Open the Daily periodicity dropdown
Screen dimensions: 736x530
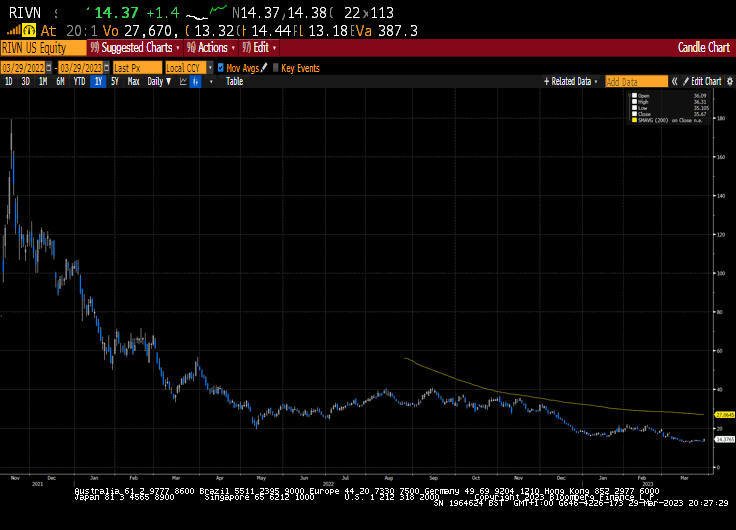tap(159, 82)
